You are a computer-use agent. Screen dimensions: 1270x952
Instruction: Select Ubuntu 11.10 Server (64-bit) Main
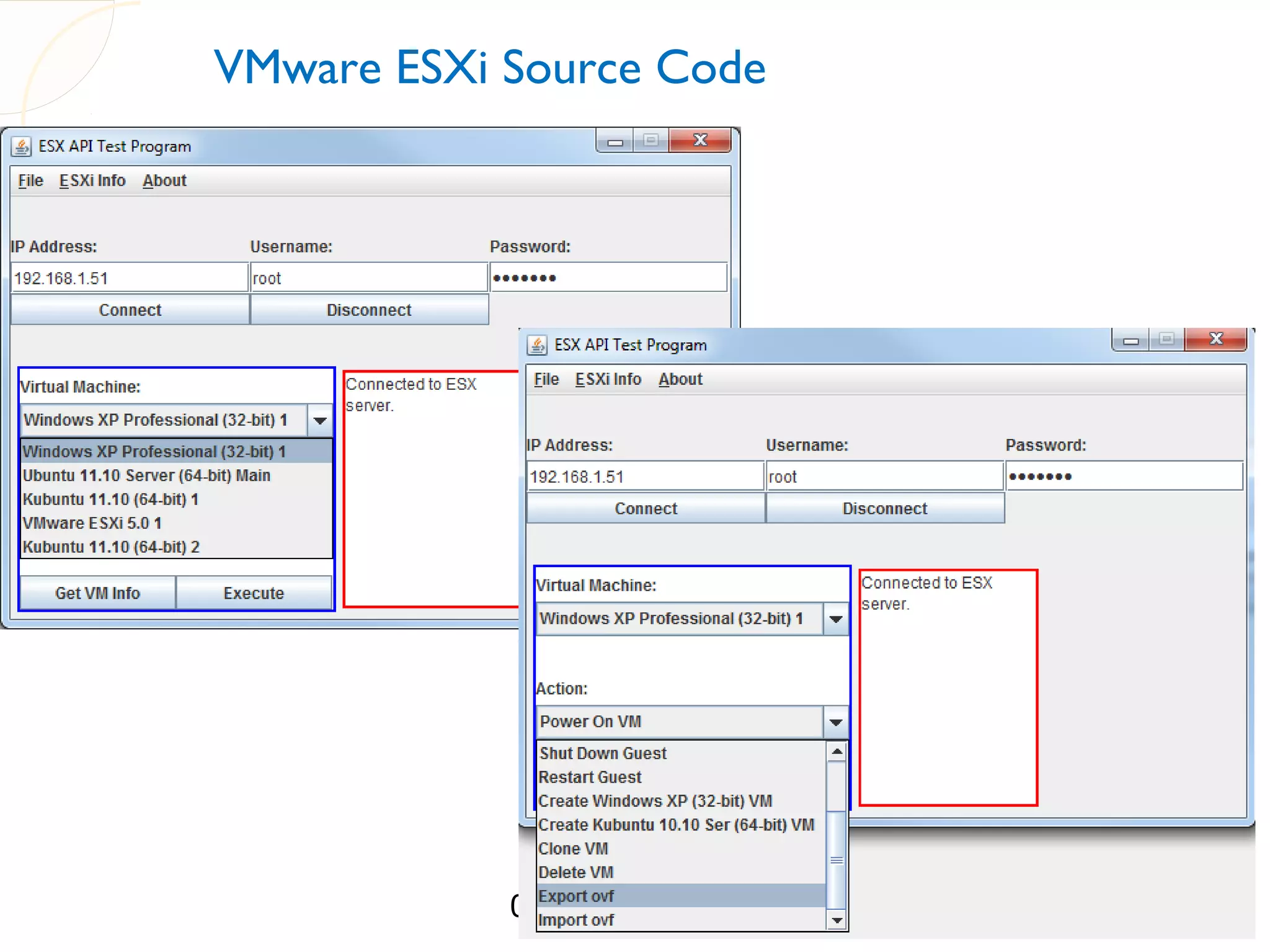(x=177, y=475)
